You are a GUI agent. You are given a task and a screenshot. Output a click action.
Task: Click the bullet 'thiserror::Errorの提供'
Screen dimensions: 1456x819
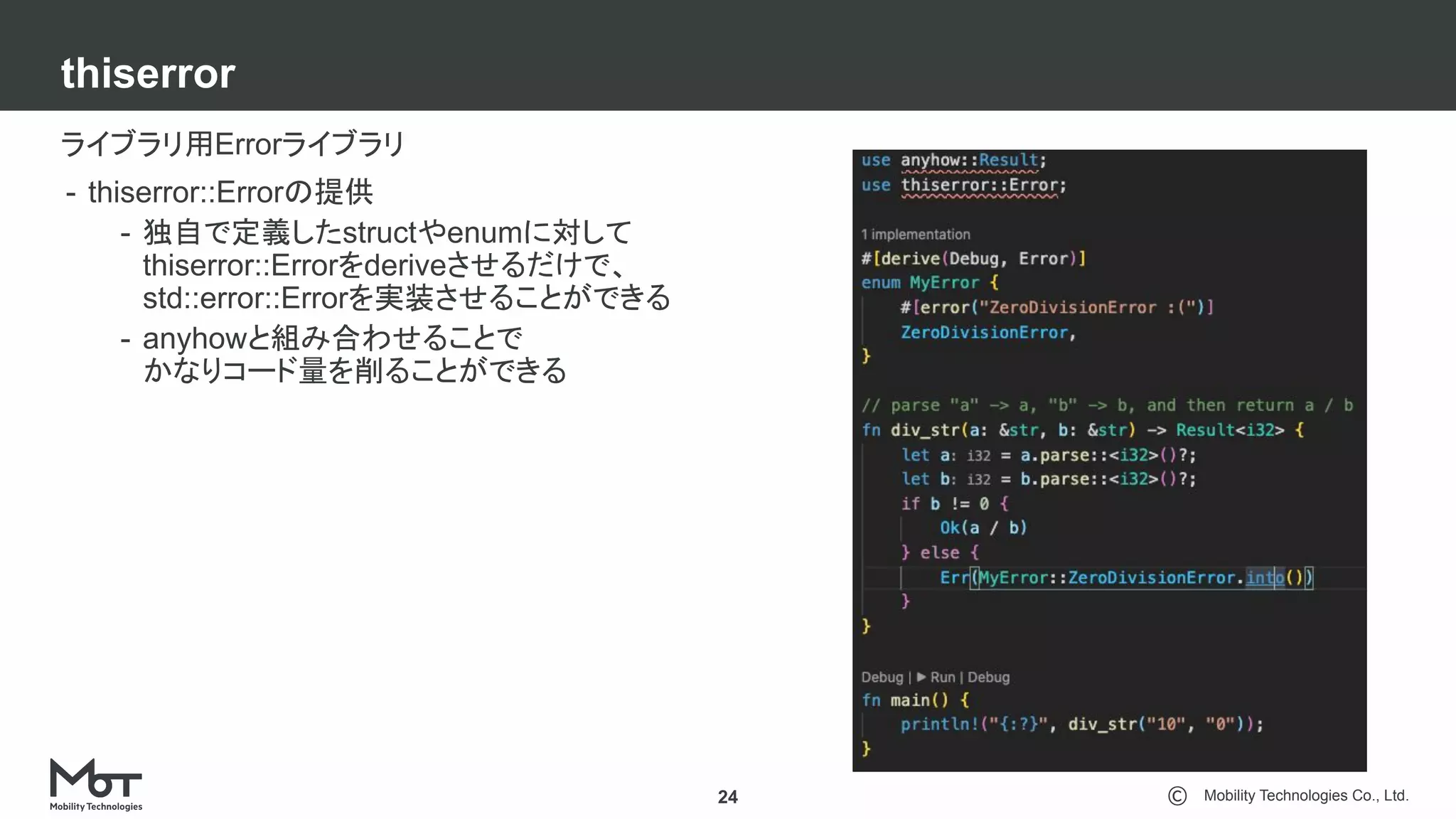point(230,192)
